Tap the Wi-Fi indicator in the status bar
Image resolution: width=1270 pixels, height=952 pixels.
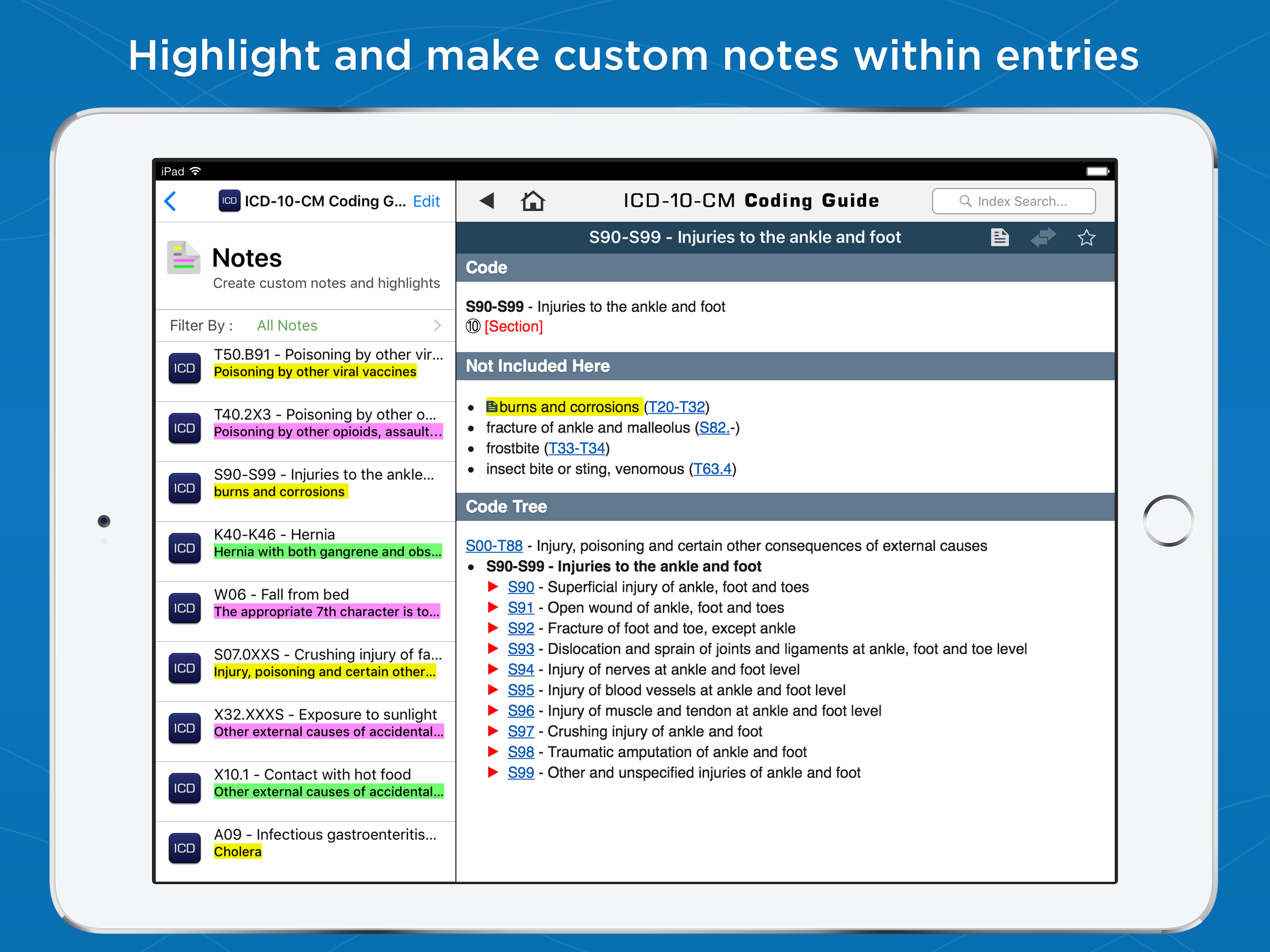pos(196,171)
